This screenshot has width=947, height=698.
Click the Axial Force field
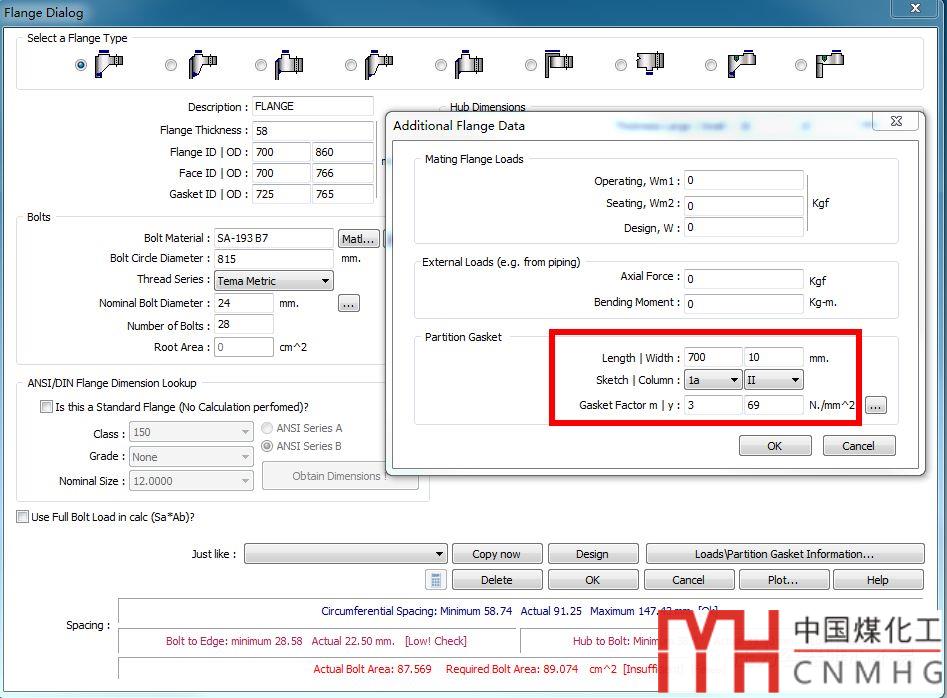point(743,278)
